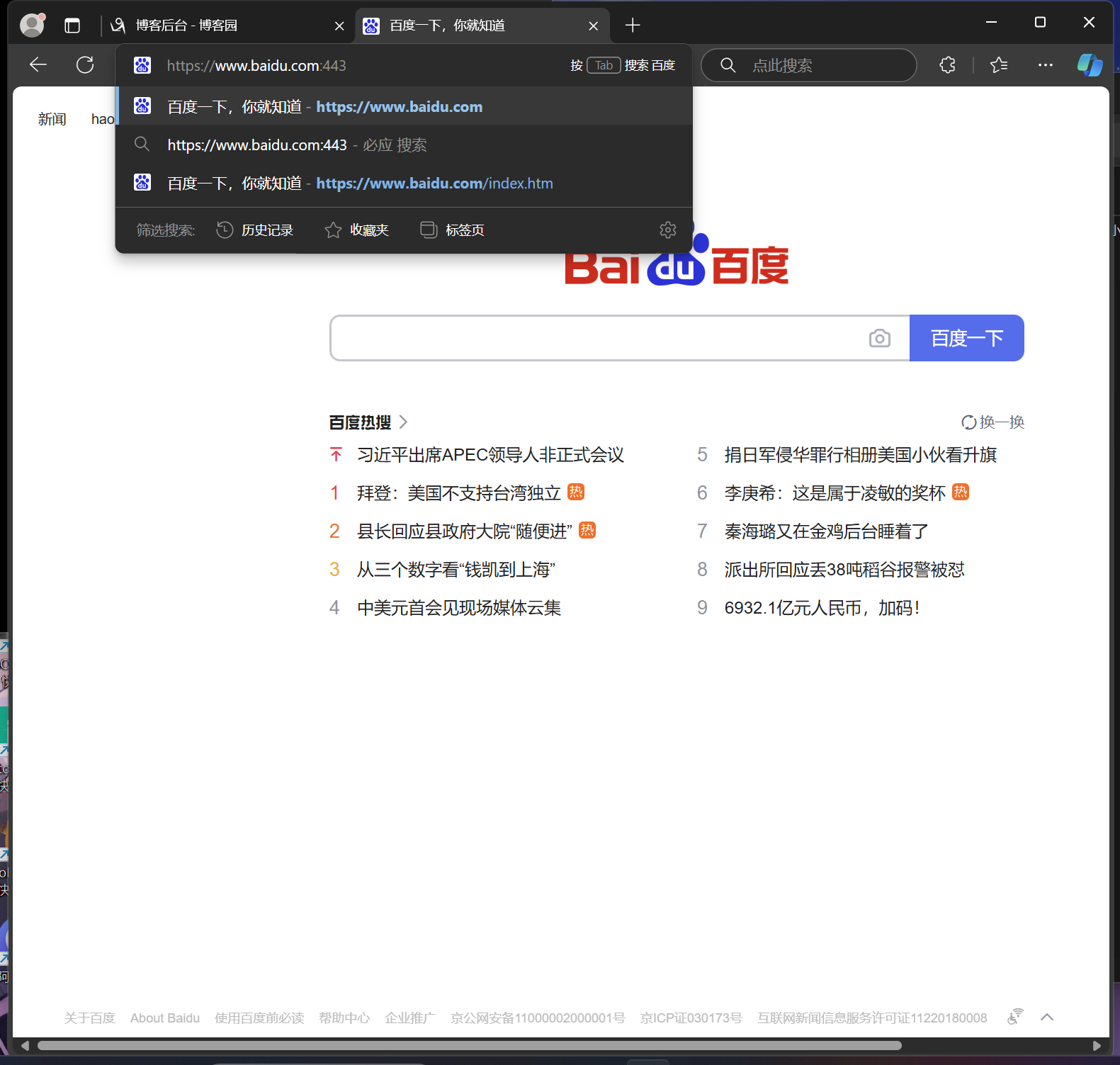This screenshot has height=1065, width=1120.
Task: Close the 百度一下，你就知道 tab
Action: pyautogui.click(x=594, y=26)
